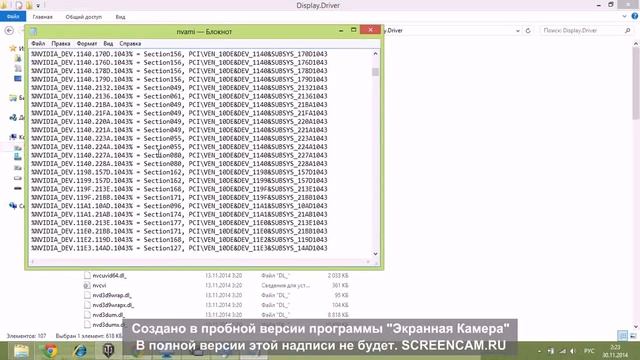Click the nvcvi file's settings-gear icon
Viewport: 640px width, 360px height.
(87, 286)
